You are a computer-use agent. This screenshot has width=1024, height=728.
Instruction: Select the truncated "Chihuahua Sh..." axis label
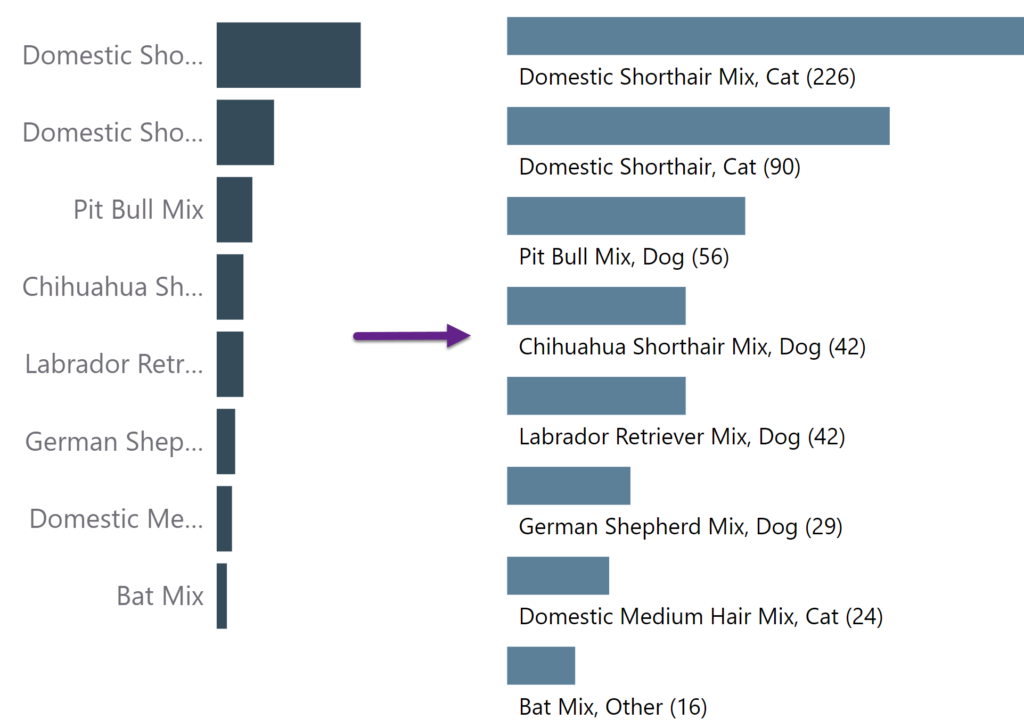point(112,287)
